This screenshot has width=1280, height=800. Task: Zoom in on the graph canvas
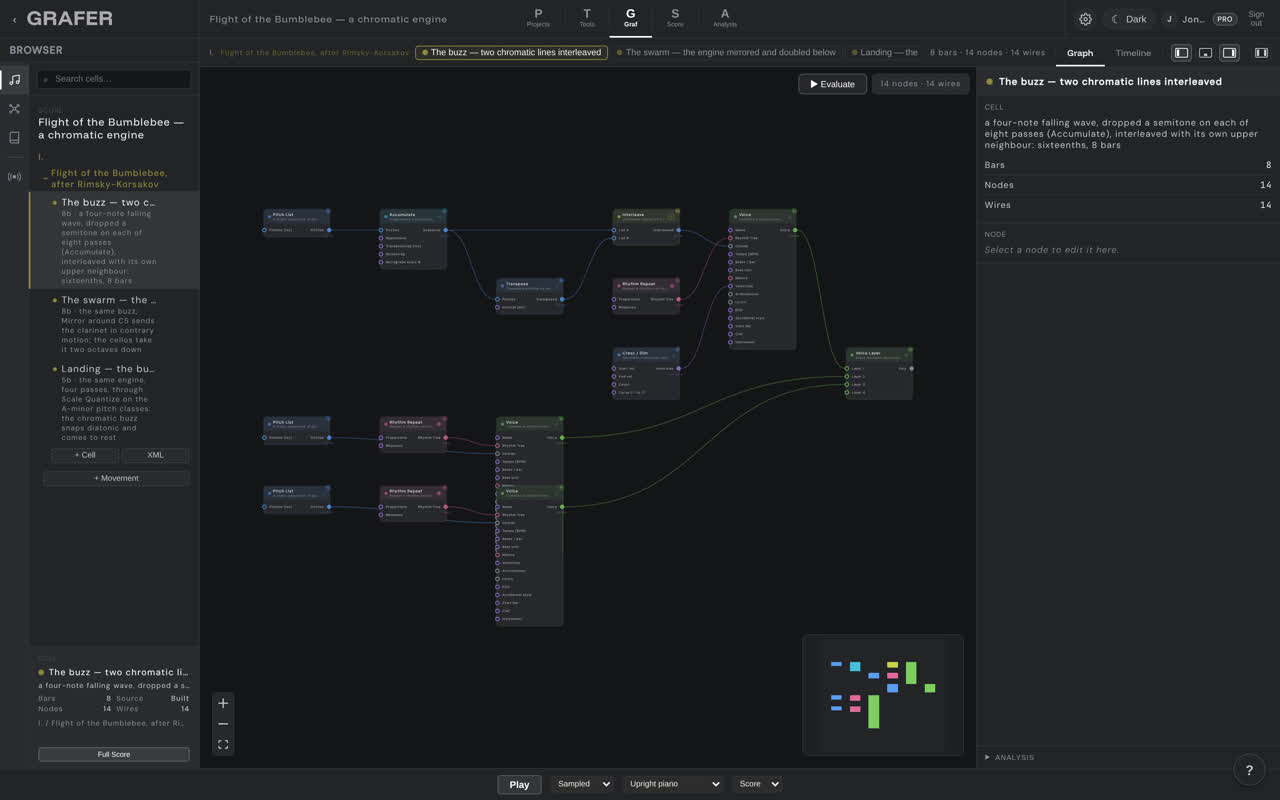pyautogui.click(x=223, y=703)
